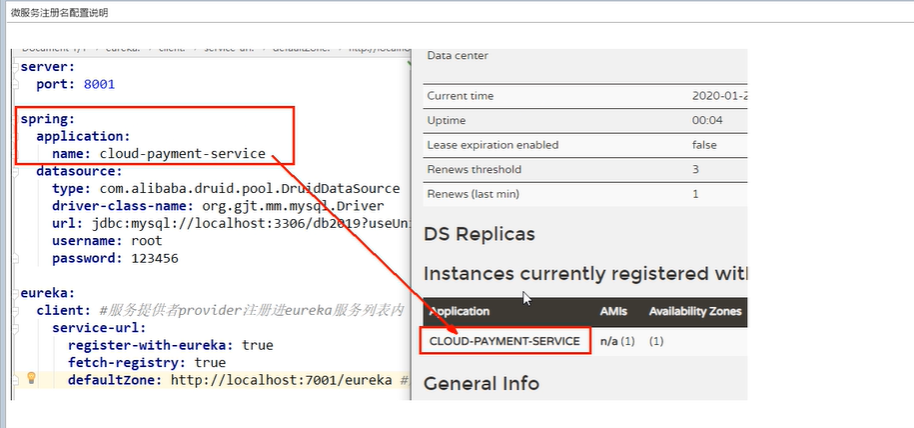Click the yellow lightbulb intention icon
Viewport: 914px width, 428px height.
(x=31, y=378)
